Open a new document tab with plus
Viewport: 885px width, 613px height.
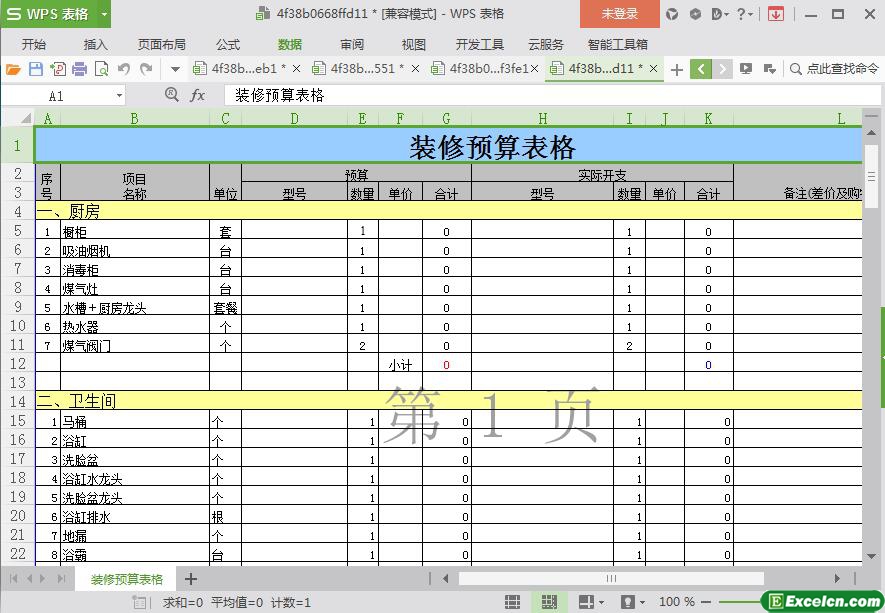677,69
